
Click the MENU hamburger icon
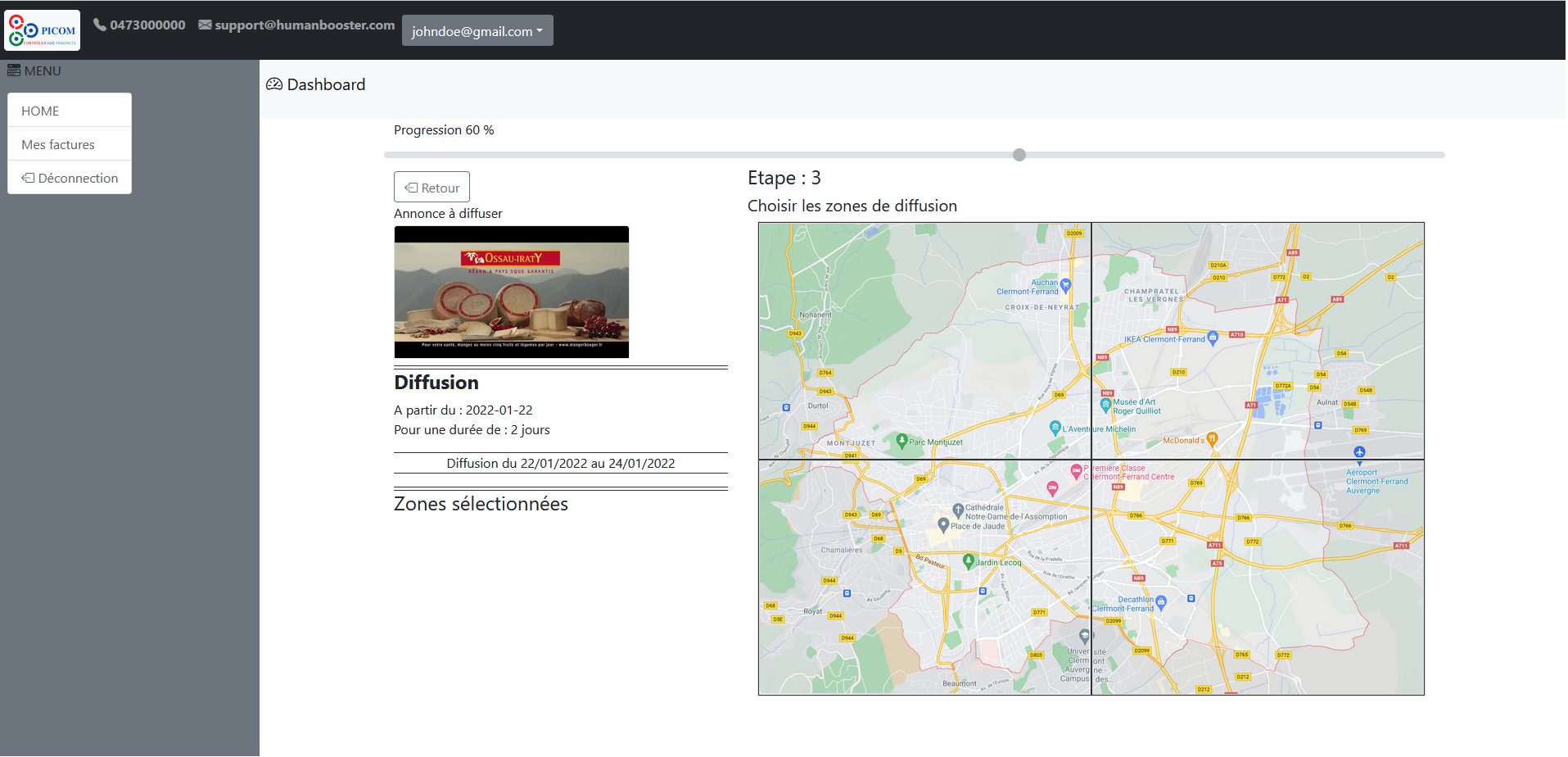tap(14, 70)
